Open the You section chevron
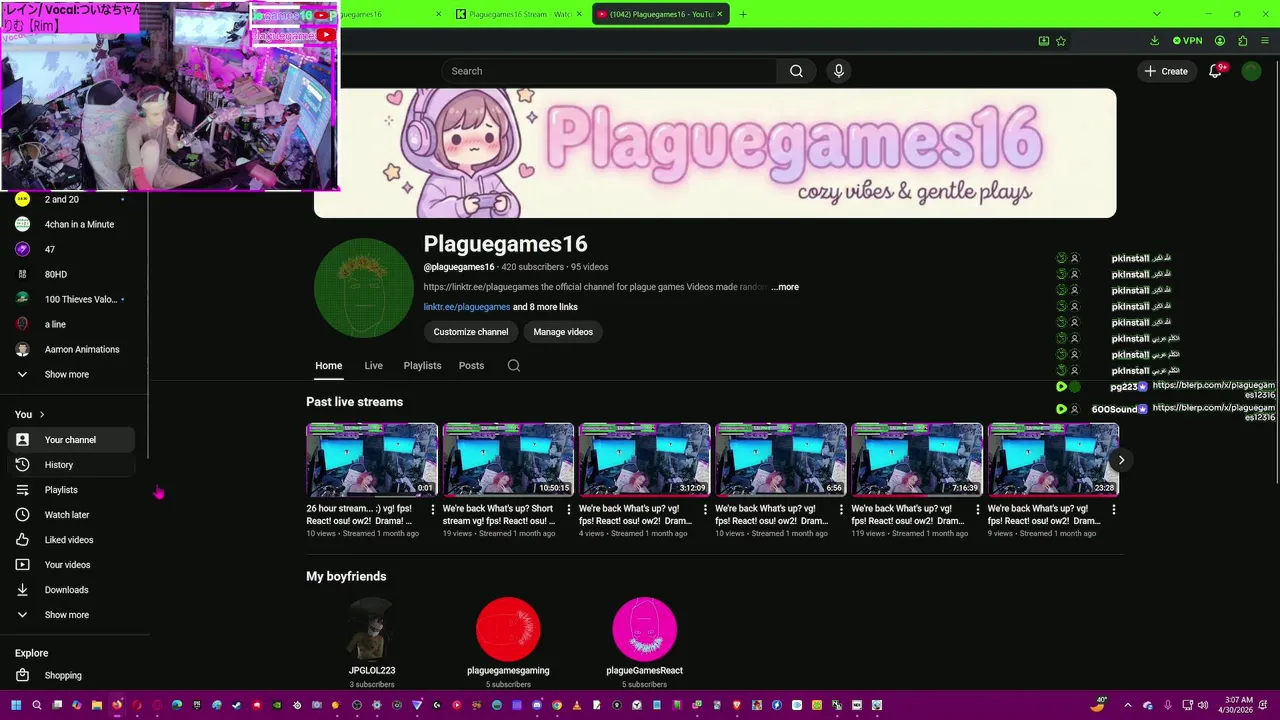 41,415
